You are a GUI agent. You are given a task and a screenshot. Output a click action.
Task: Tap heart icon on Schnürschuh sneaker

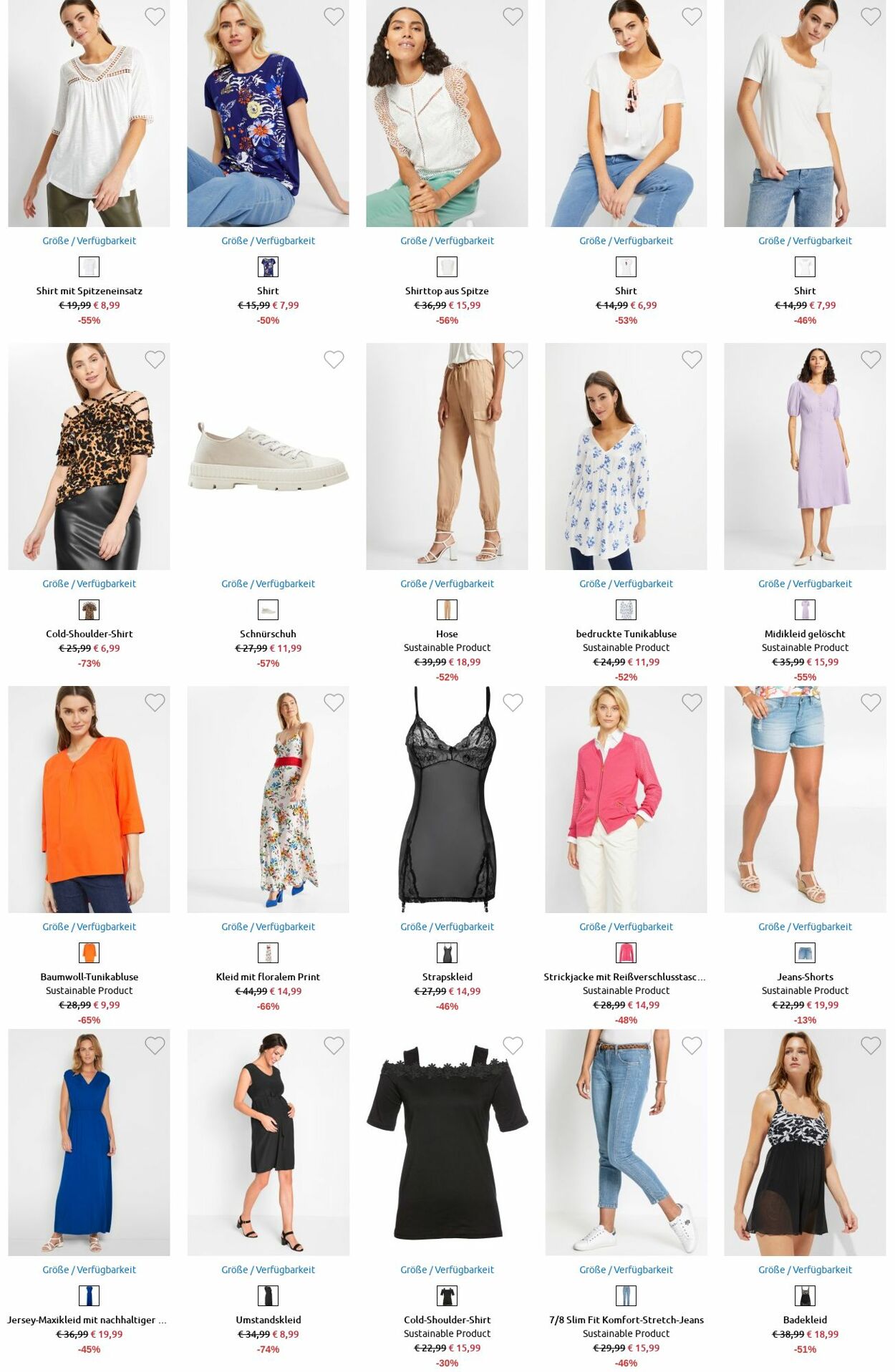coord(334,359)
